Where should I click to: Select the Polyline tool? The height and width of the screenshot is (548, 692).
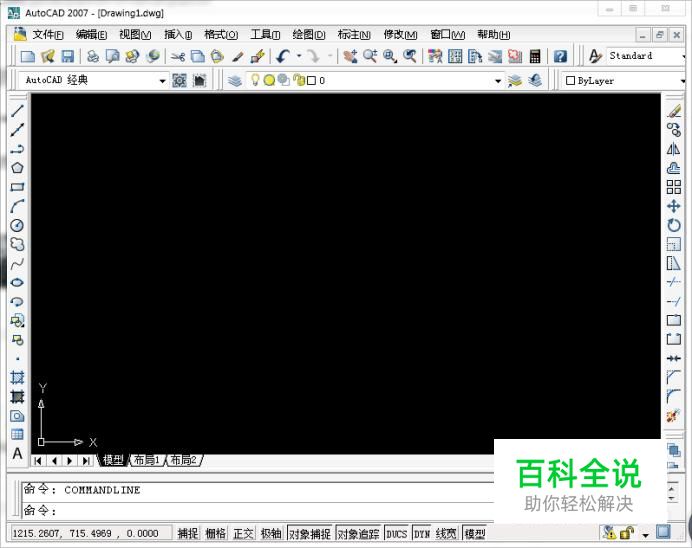click(x=17, y=149)
